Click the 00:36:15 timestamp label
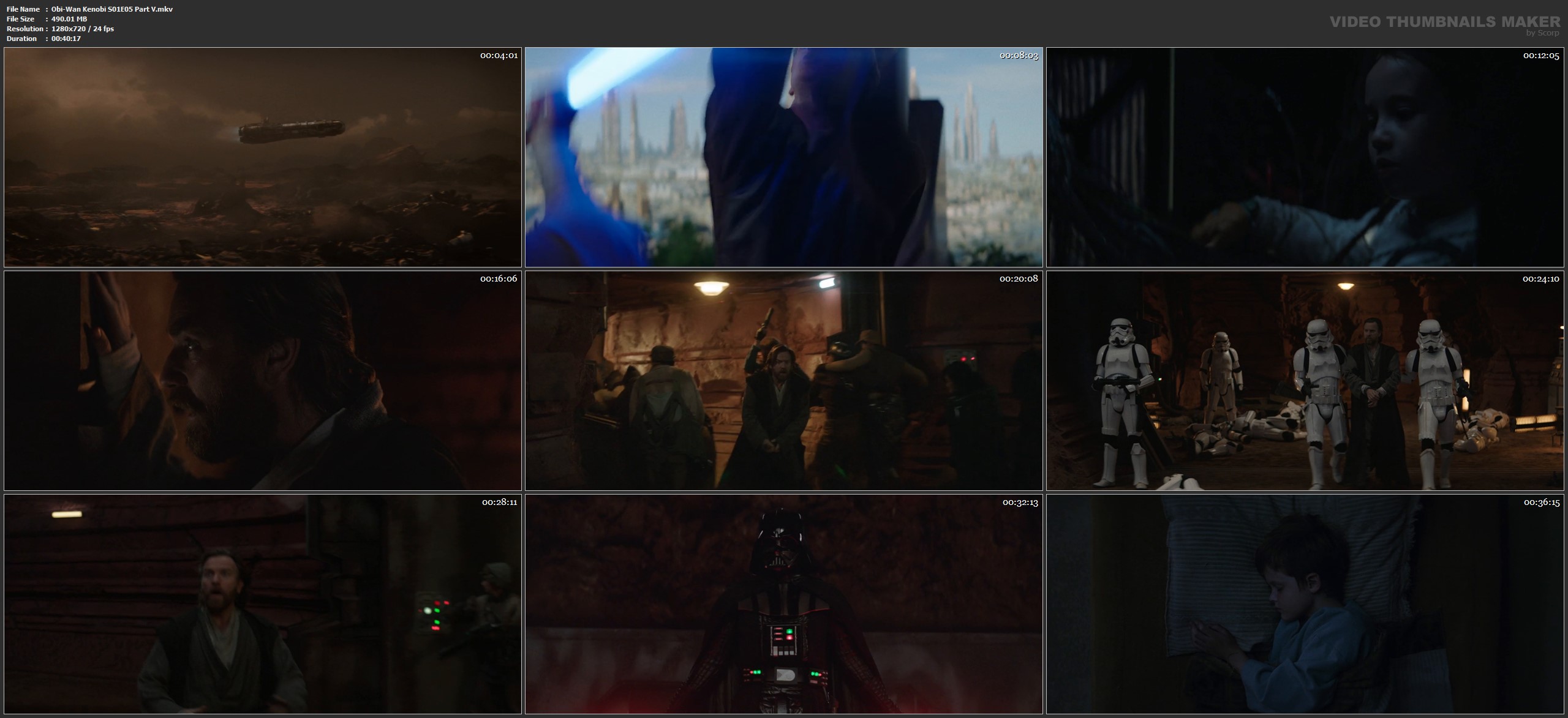1568x718 pixels. click(x=1541, y=503)
